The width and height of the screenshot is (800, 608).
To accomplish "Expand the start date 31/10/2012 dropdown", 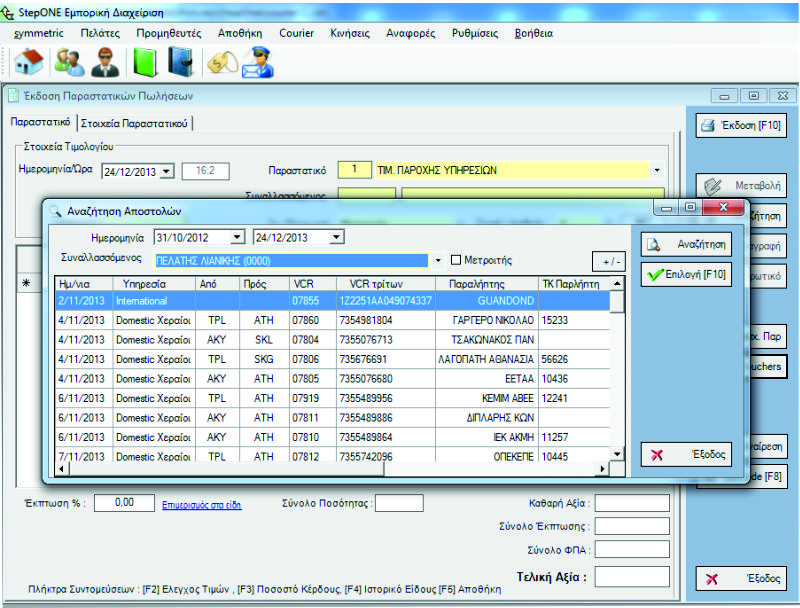I will click(x=237, y=237).
